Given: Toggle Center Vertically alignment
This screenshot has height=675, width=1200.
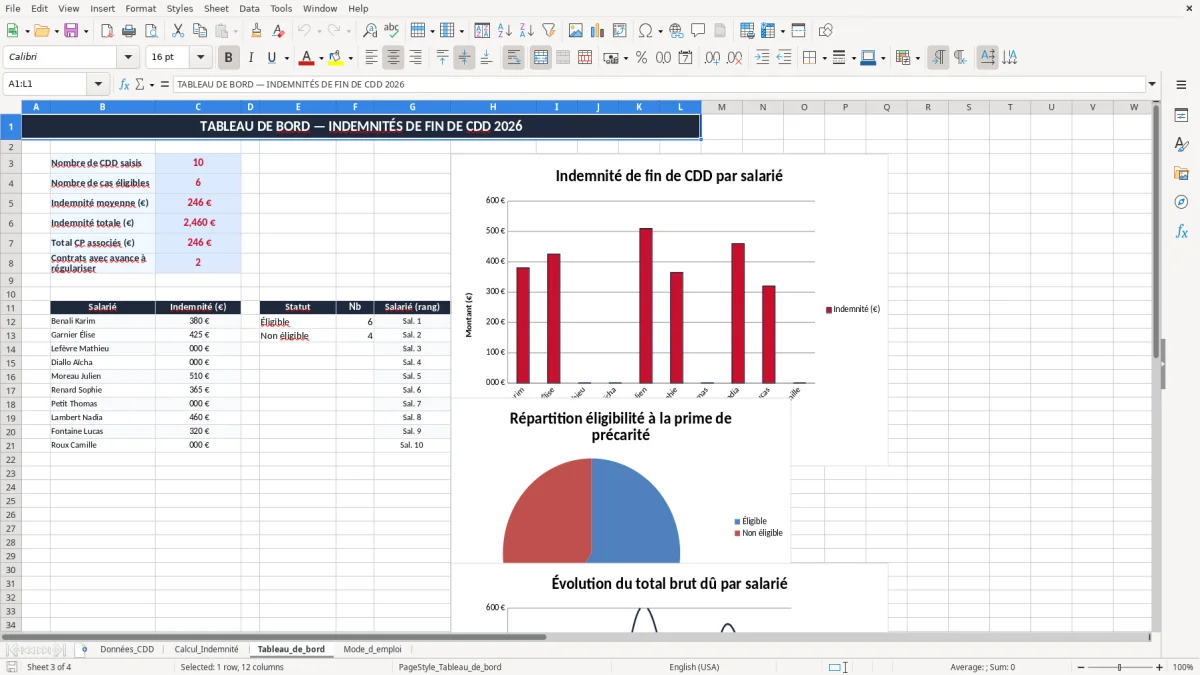Looking at the screenshot, I should pos(464,58).
